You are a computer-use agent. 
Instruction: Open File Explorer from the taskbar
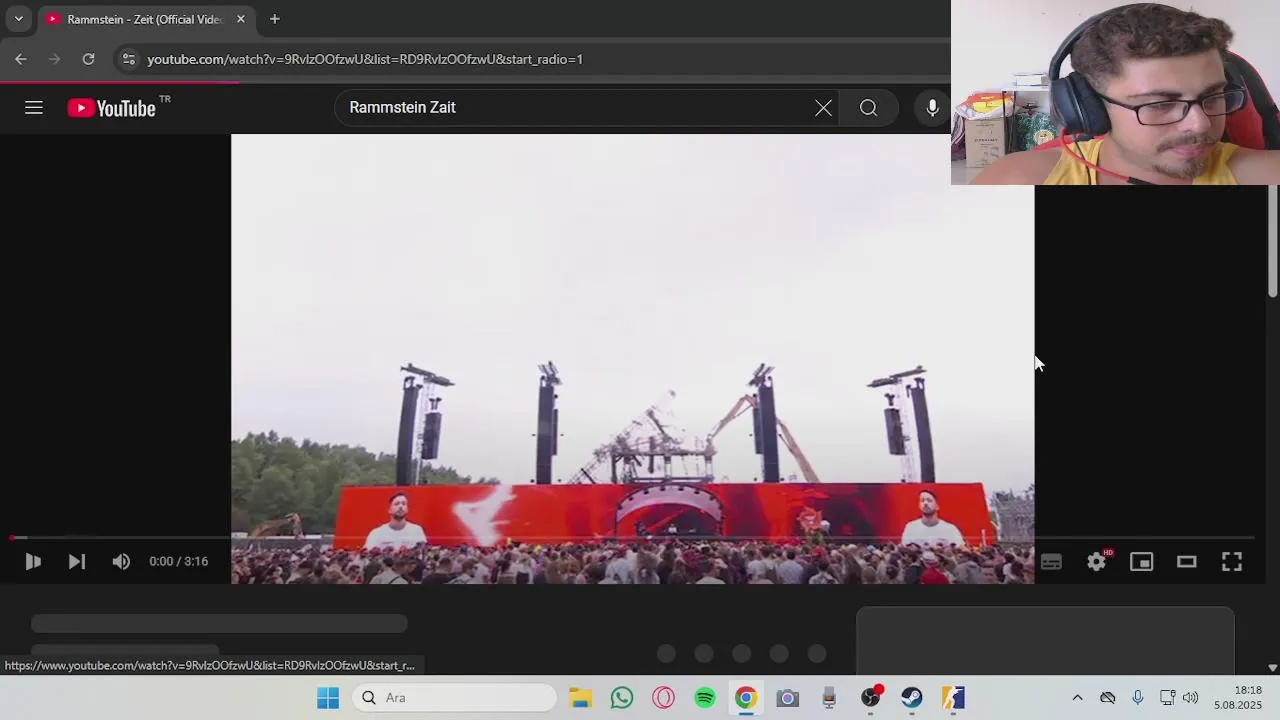coord(581,698)
